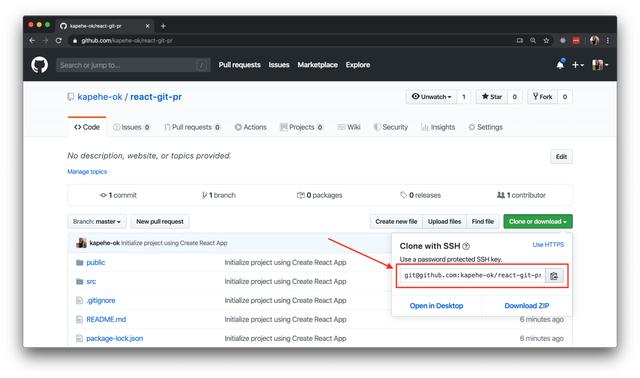The width and height of the screenshot is (640, 378).
Task: Copy SSH clone URL with clipboard icon
Action: (x=554, y=276)
